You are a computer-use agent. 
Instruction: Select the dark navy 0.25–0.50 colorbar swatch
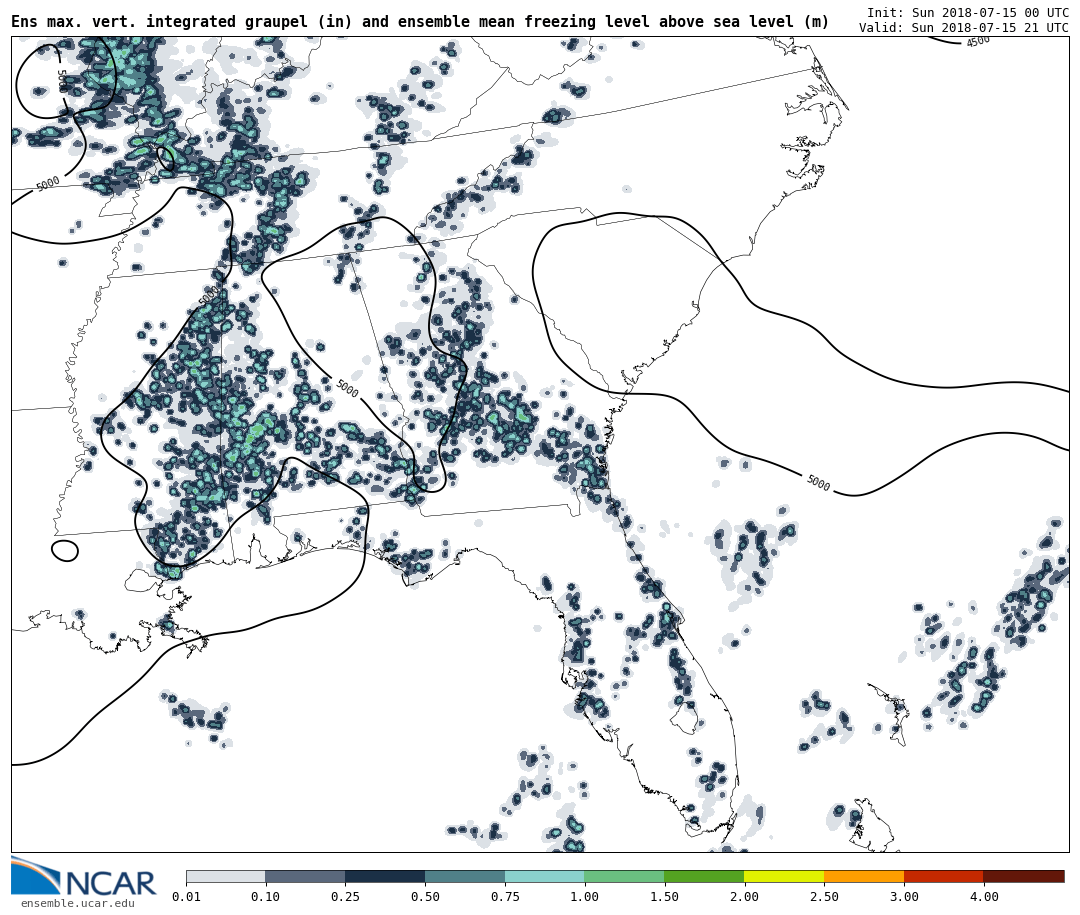pos(385,876)
